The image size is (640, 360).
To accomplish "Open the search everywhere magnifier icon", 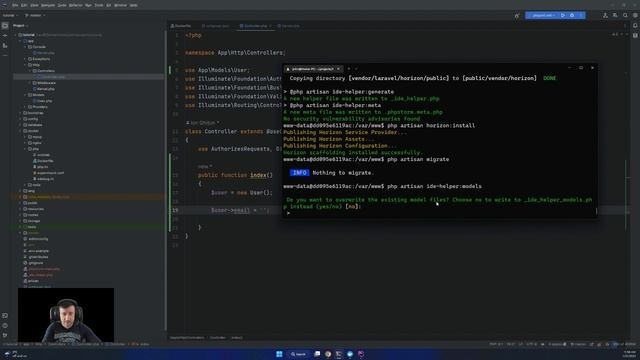I will pos(625,16).
